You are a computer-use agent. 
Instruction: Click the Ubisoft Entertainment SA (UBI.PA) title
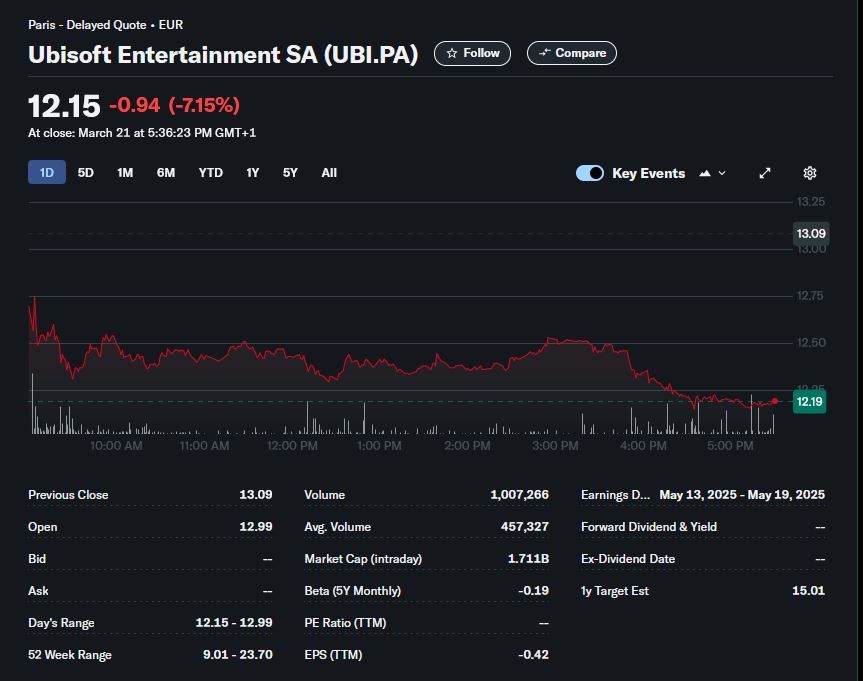223,55
